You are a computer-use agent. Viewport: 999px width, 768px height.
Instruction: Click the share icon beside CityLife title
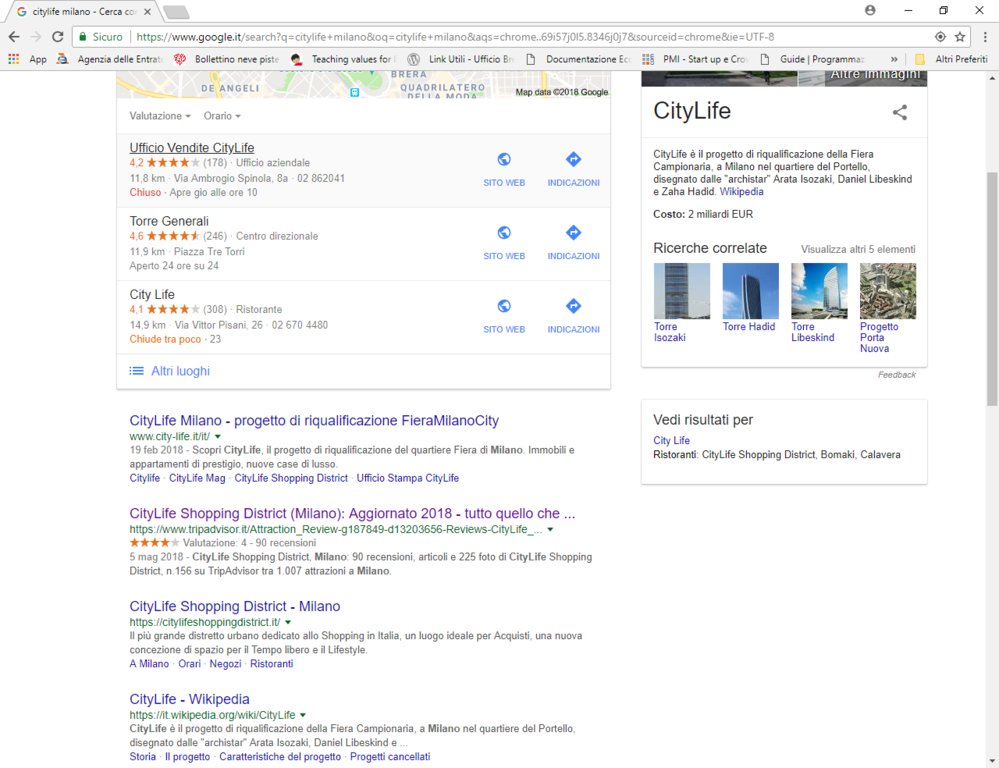point(900,113)
